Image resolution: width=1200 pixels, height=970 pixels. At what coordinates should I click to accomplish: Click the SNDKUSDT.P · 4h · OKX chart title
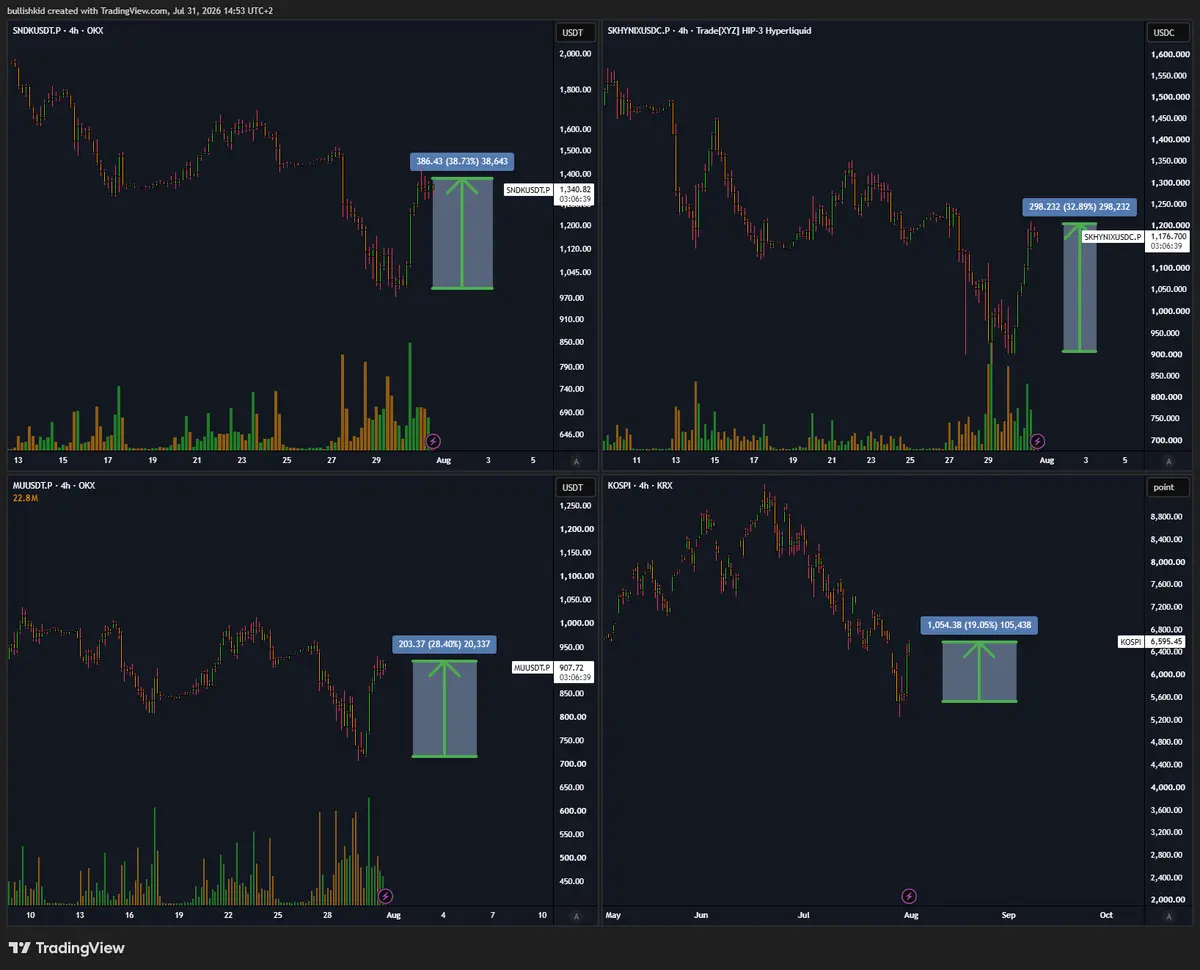click(x=57, y=31)
